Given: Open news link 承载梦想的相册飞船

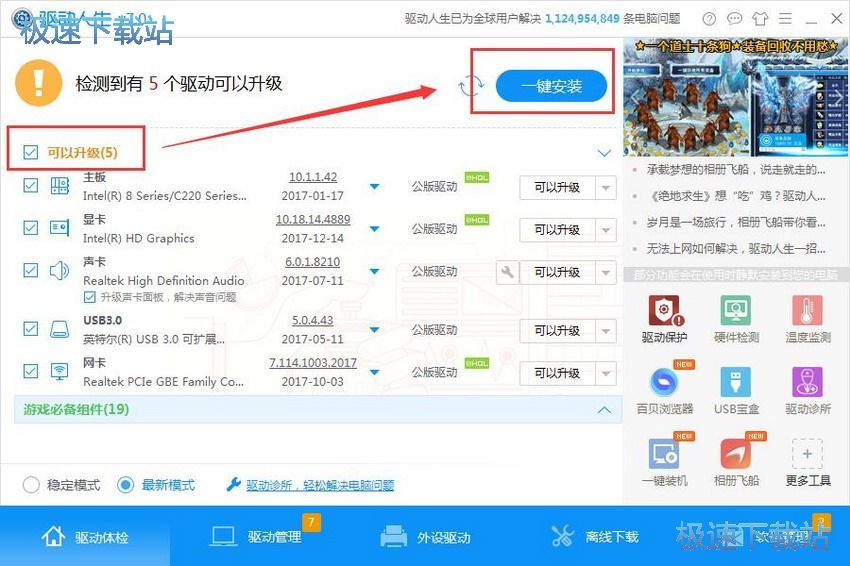Looking at the screenshot, I should pyautogui.click(x=736, y=170).
